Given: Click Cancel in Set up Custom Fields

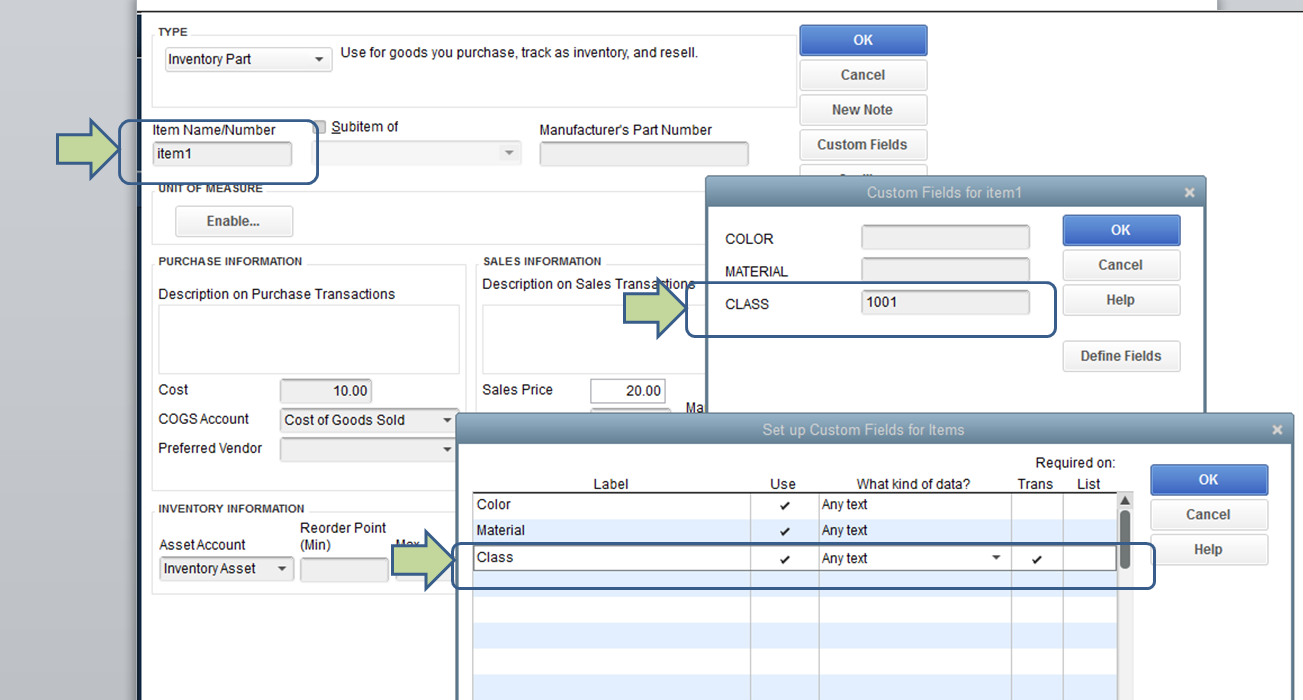Looking at the screenshot, I should pos(1209,514).
